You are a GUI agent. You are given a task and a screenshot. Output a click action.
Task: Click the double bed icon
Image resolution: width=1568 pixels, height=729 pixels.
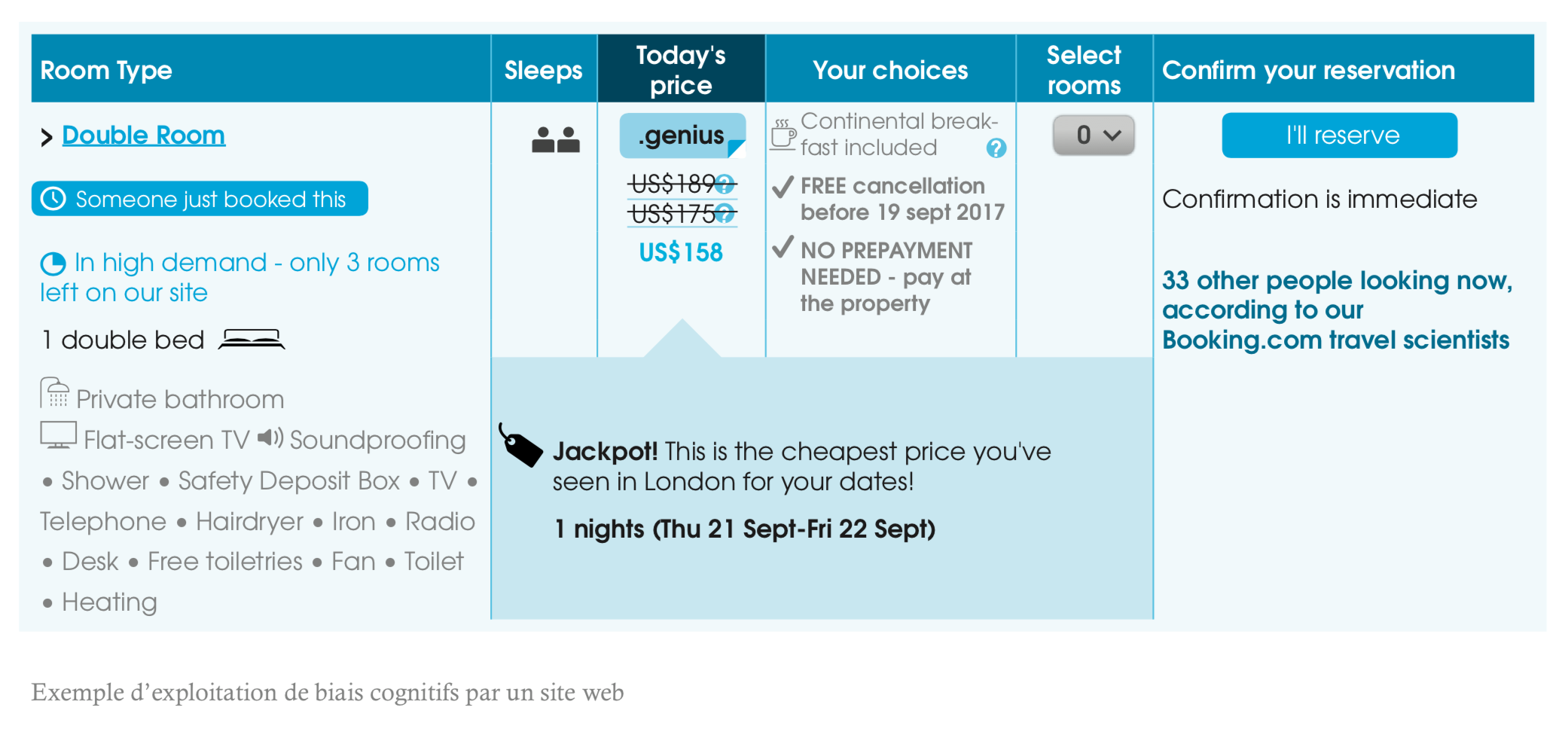[252, 340]
